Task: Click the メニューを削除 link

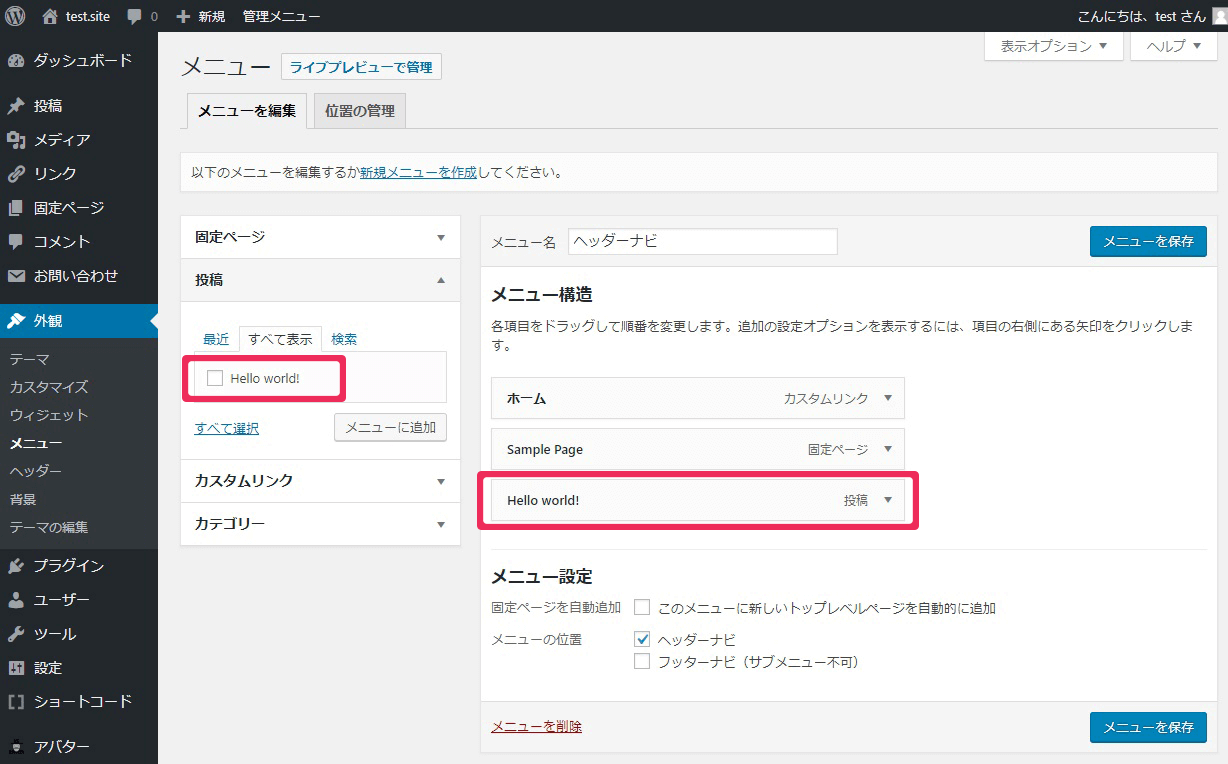Action: point(536,727)
